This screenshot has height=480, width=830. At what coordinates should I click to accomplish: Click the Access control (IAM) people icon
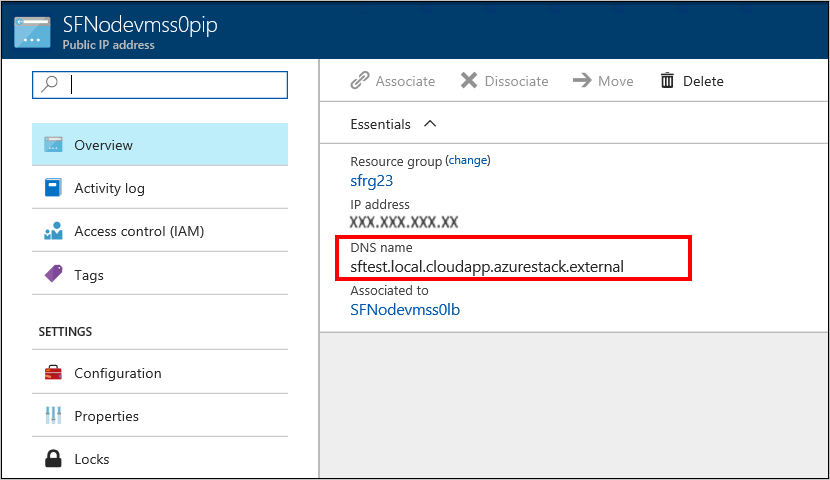pyautogui.click(x=53, y=231)
